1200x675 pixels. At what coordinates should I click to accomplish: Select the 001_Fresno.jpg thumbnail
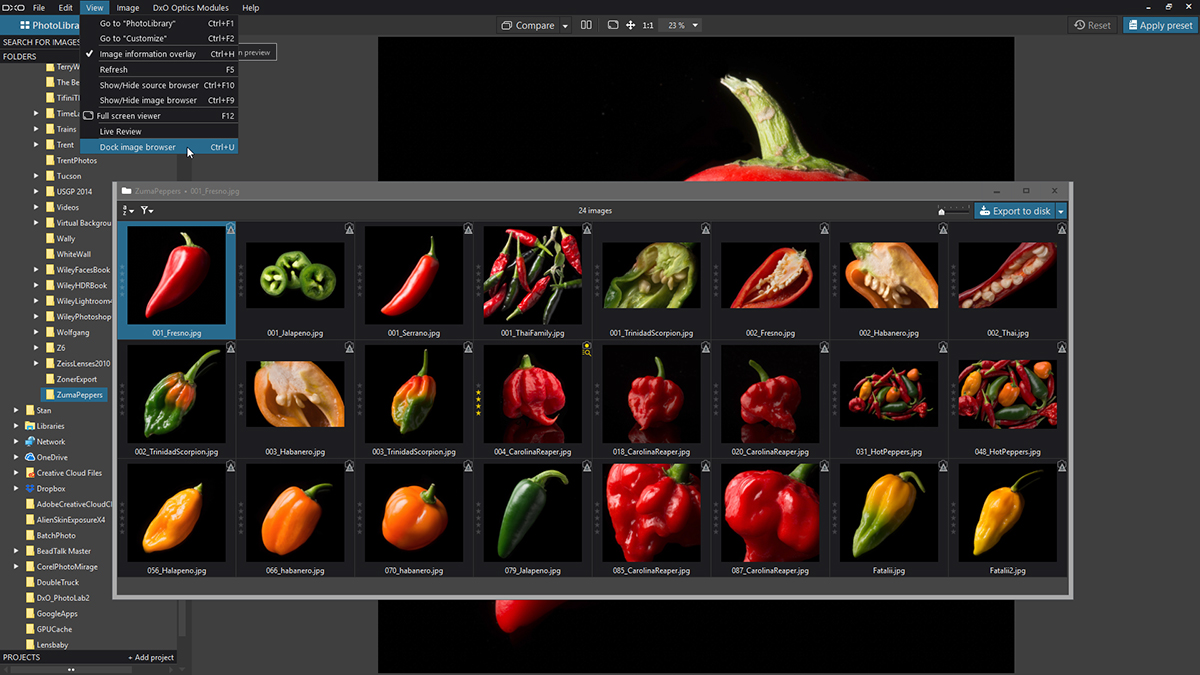click(x=176, y=275)
